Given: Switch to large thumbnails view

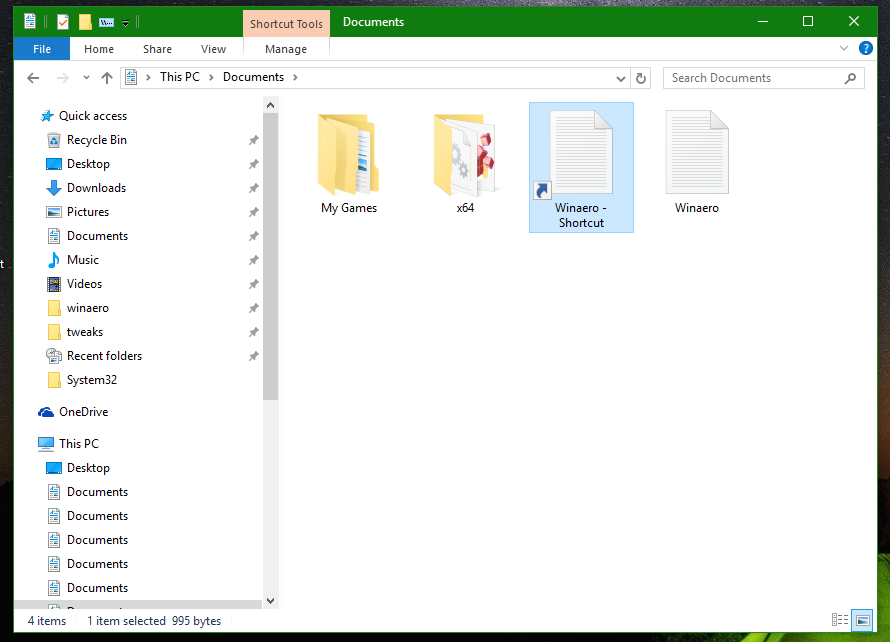Looking at the screenshot, I should pyautogui.click(x=864, y=620).
